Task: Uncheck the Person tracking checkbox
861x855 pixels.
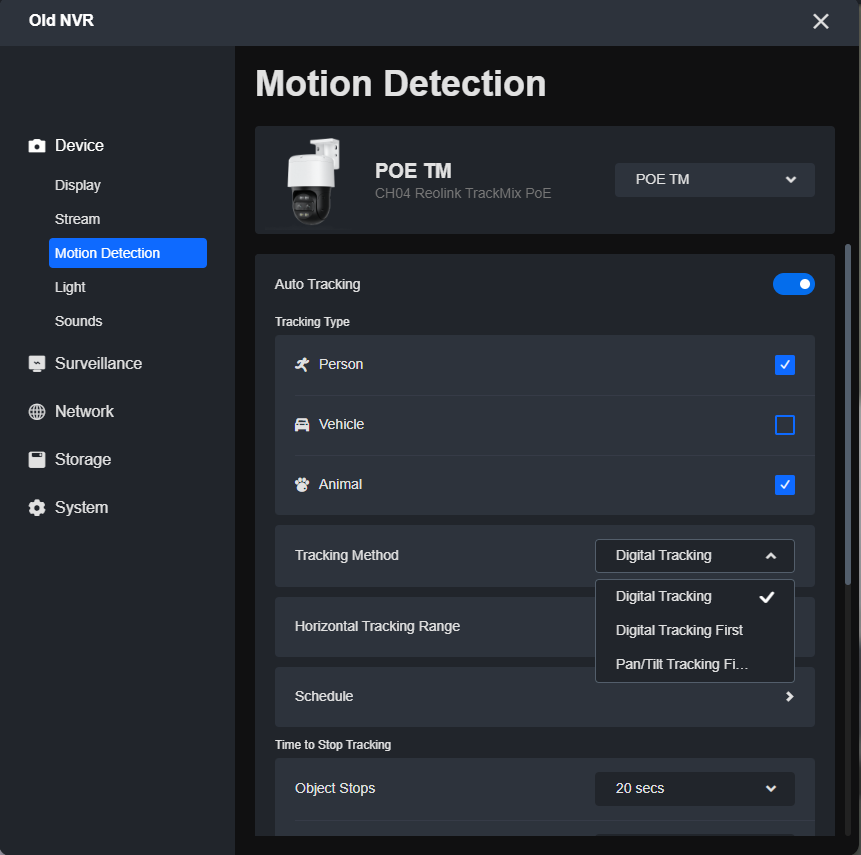Action: [785, 365]
